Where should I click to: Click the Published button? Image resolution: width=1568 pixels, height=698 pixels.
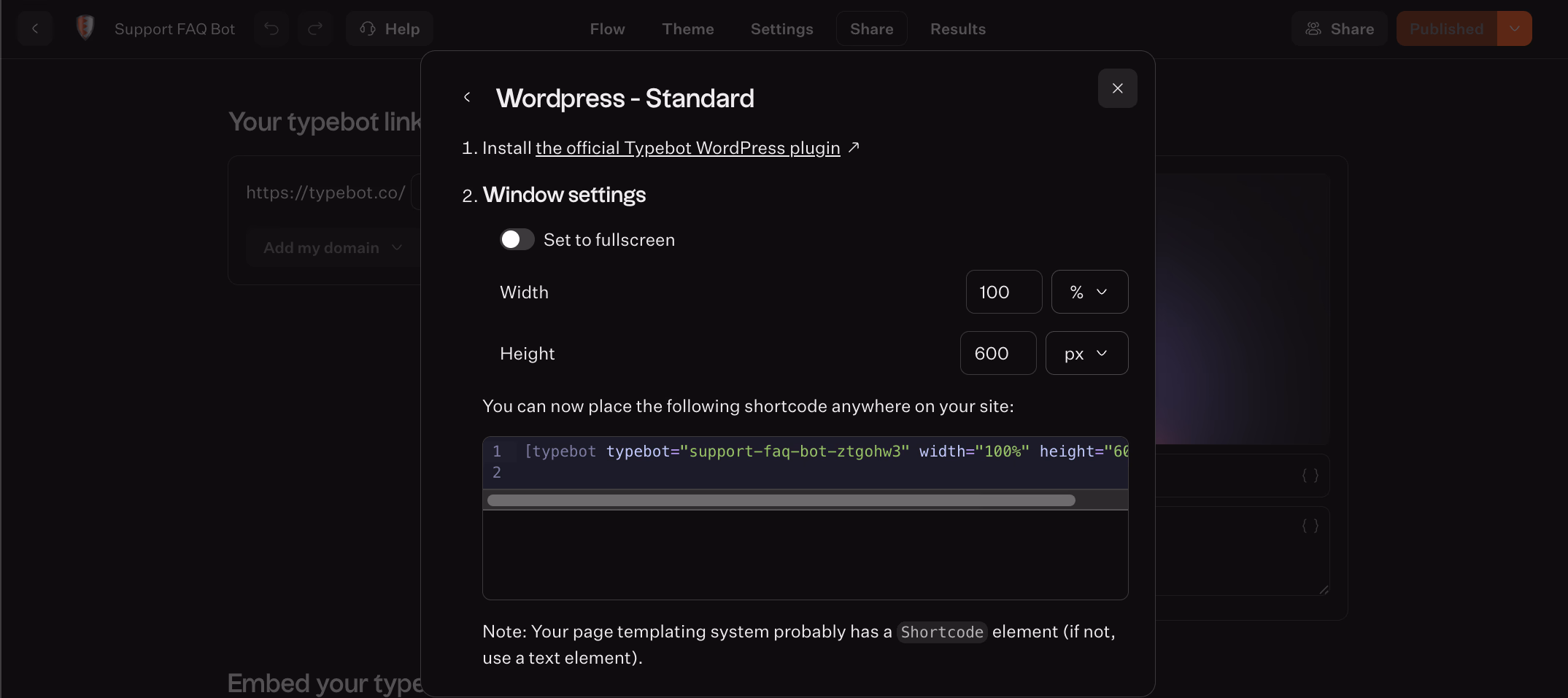(x=1446, y=29)
